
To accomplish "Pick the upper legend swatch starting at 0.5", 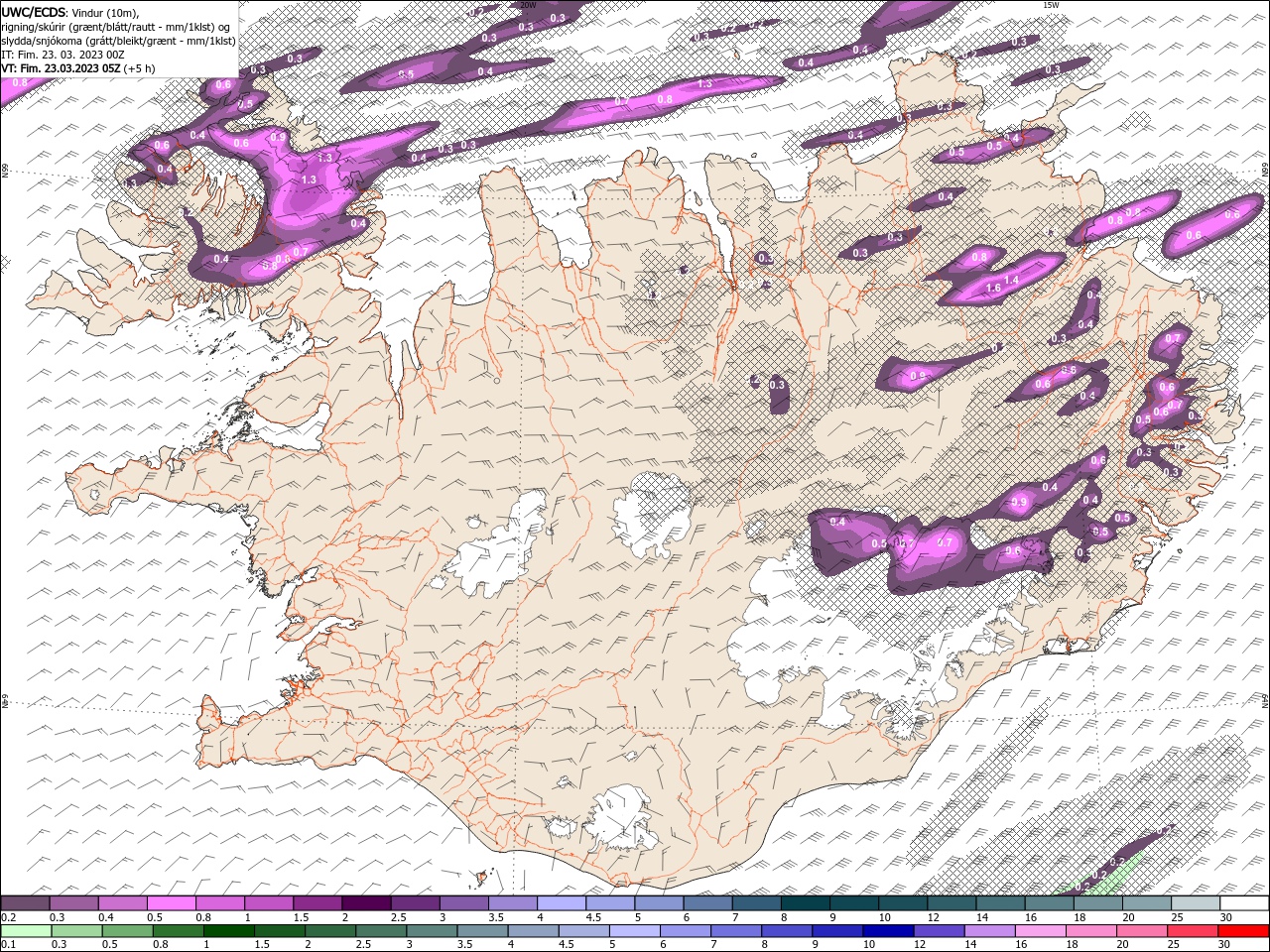I will [x=171, y=903].
